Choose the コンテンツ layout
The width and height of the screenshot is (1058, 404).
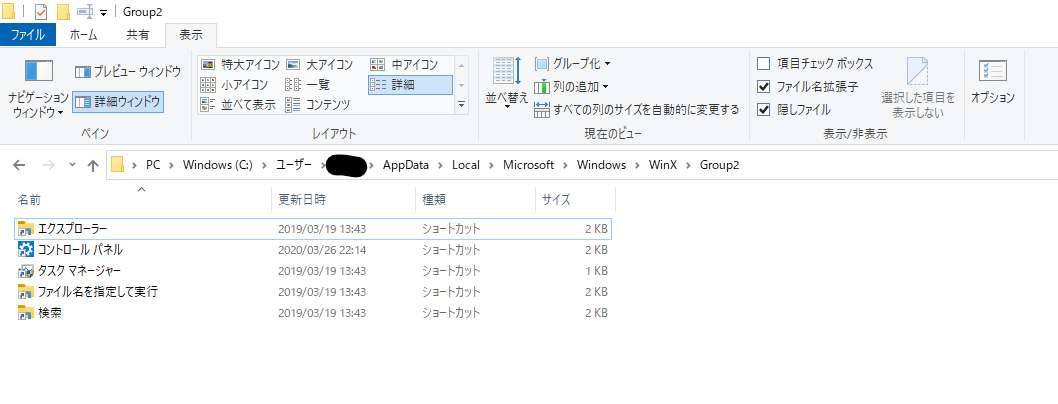pos(318,105)
